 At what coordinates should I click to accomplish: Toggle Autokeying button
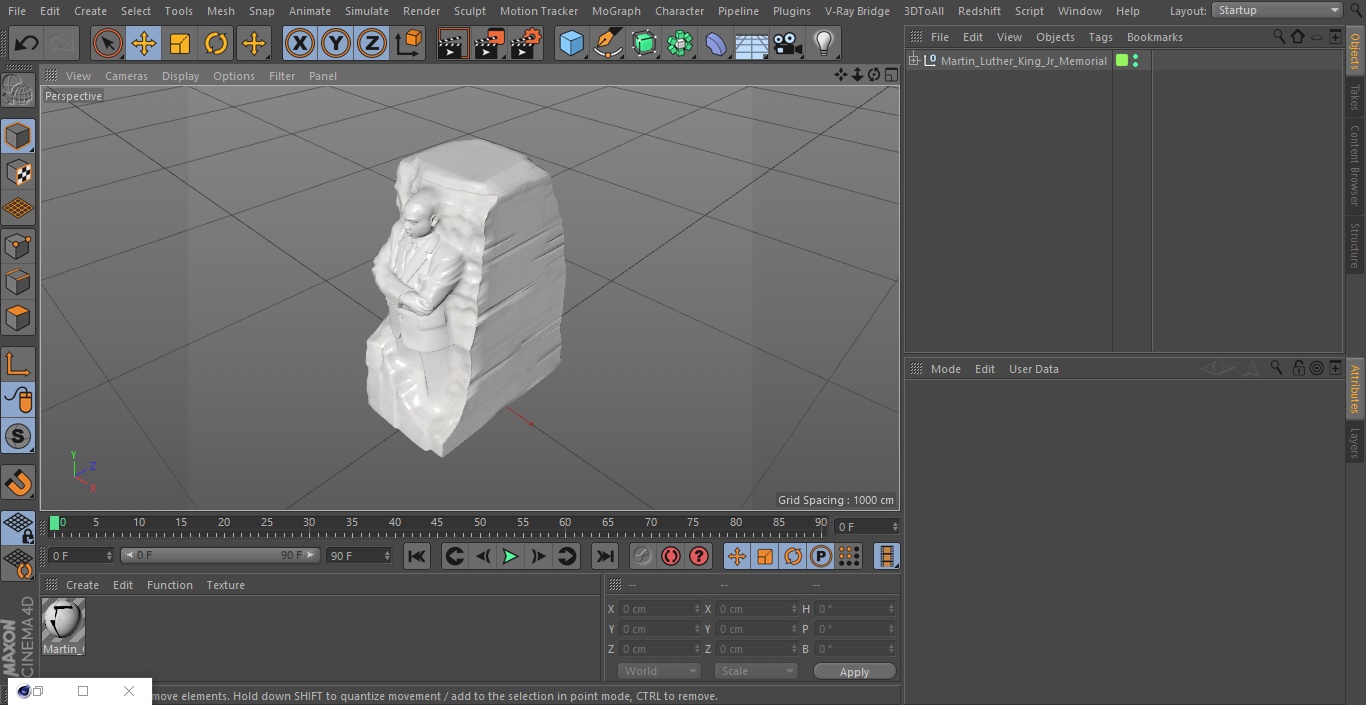click(671, 556)
